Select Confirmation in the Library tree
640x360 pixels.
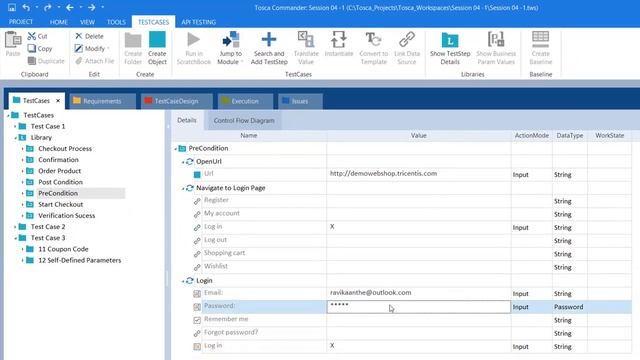pyautogui.click(x=58, y=160)
